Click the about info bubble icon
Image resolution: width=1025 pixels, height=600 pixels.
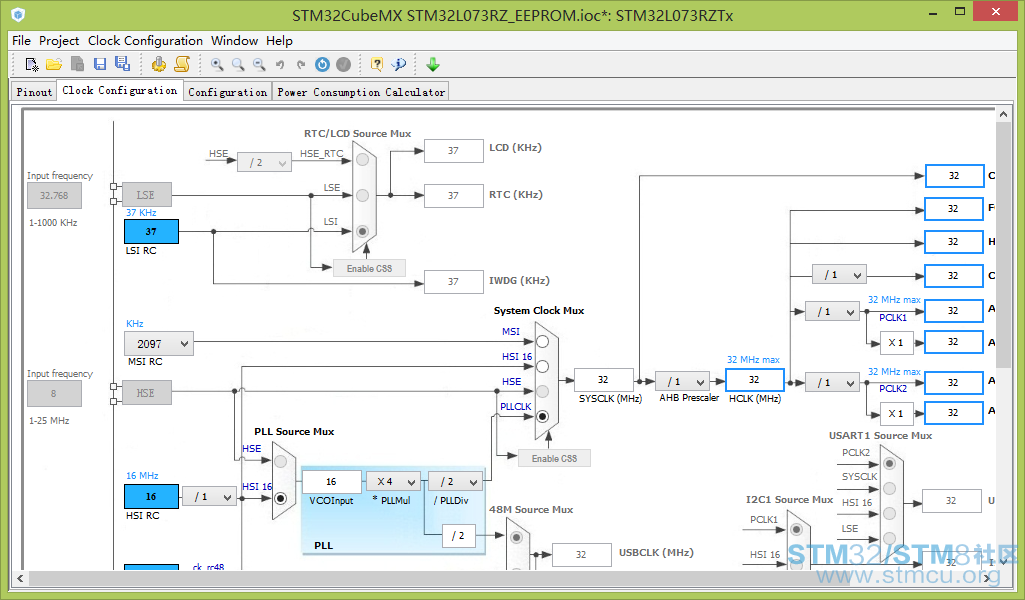398,64
